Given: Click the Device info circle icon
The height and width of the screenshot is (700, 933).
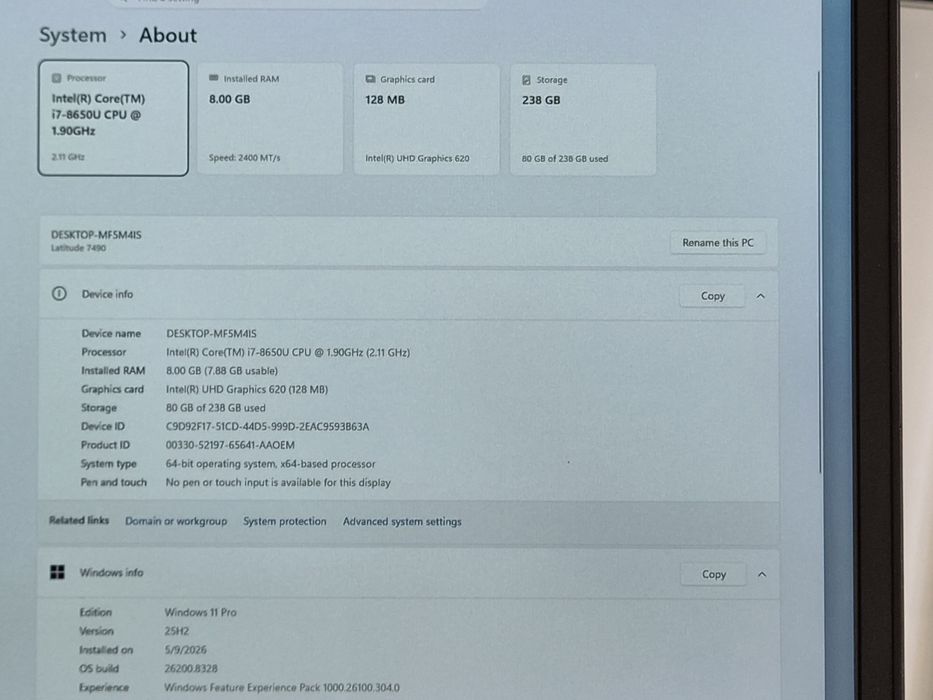Looking at the screenshot, I should click(59, 293).
